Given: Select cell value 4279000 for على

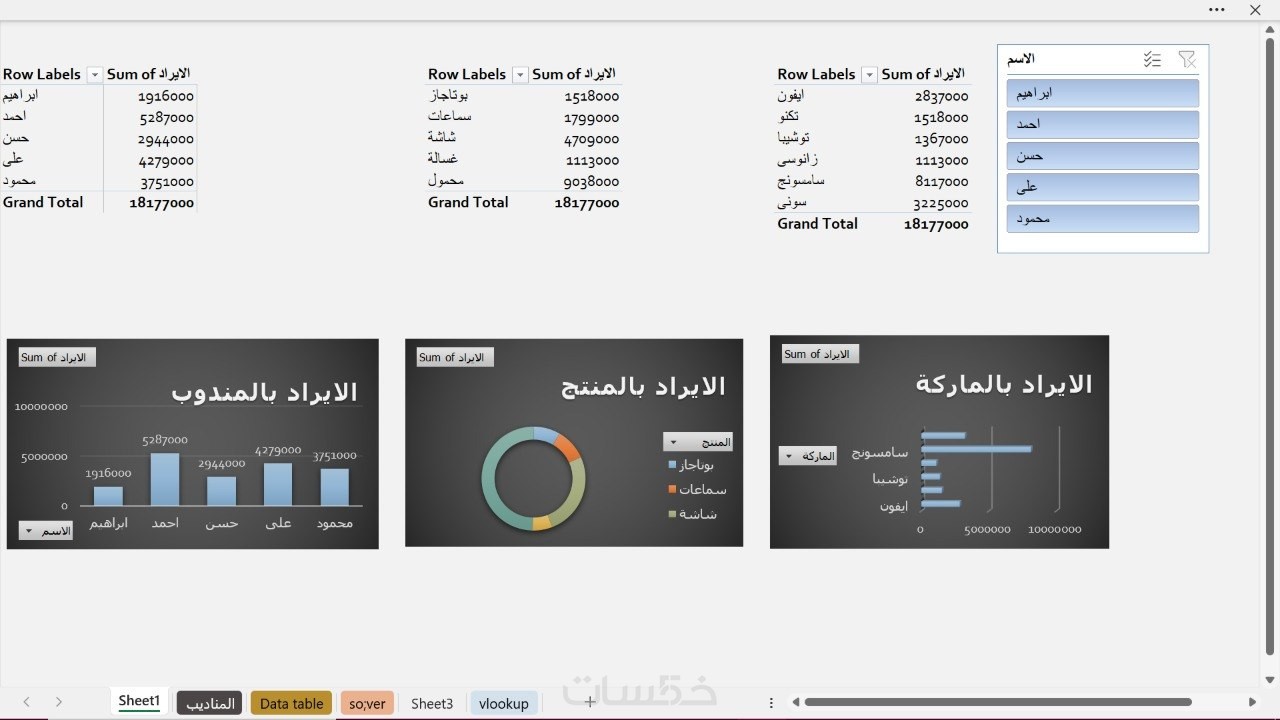Looking at the screenshot, I should 166,160.
